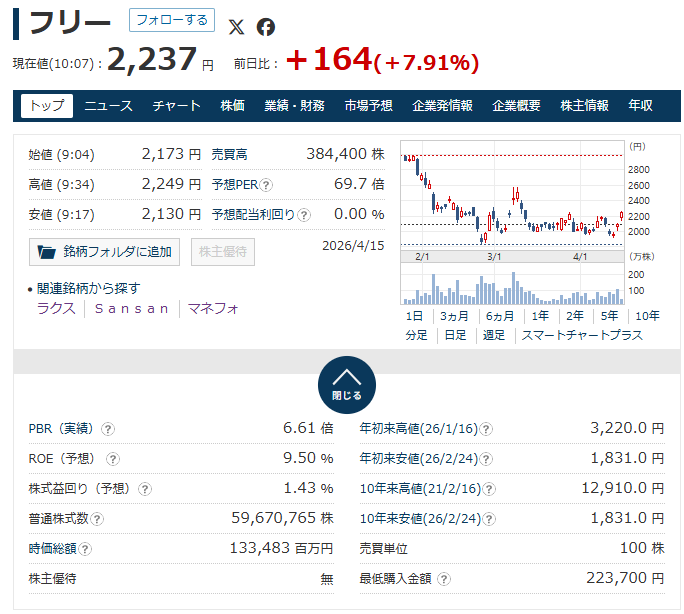Image resolution: width=684 pixels, height=614 pixels.
Task: Switch to the 株価 tab
Action: click(x=233, y=106)
